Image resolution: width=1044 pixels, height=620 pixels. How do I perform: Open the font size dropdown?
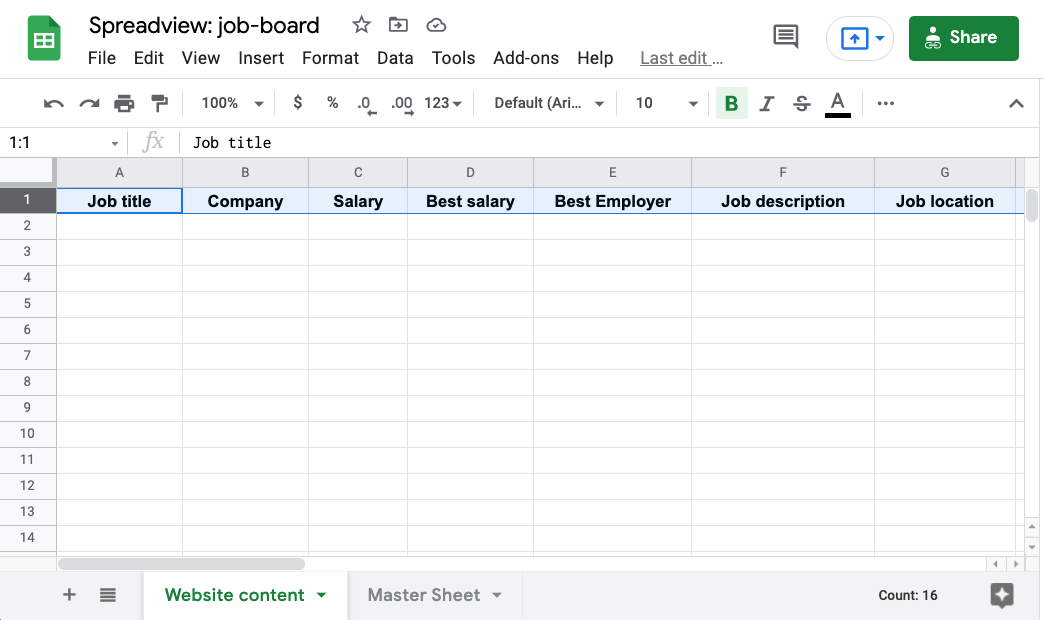coord(663,103)
